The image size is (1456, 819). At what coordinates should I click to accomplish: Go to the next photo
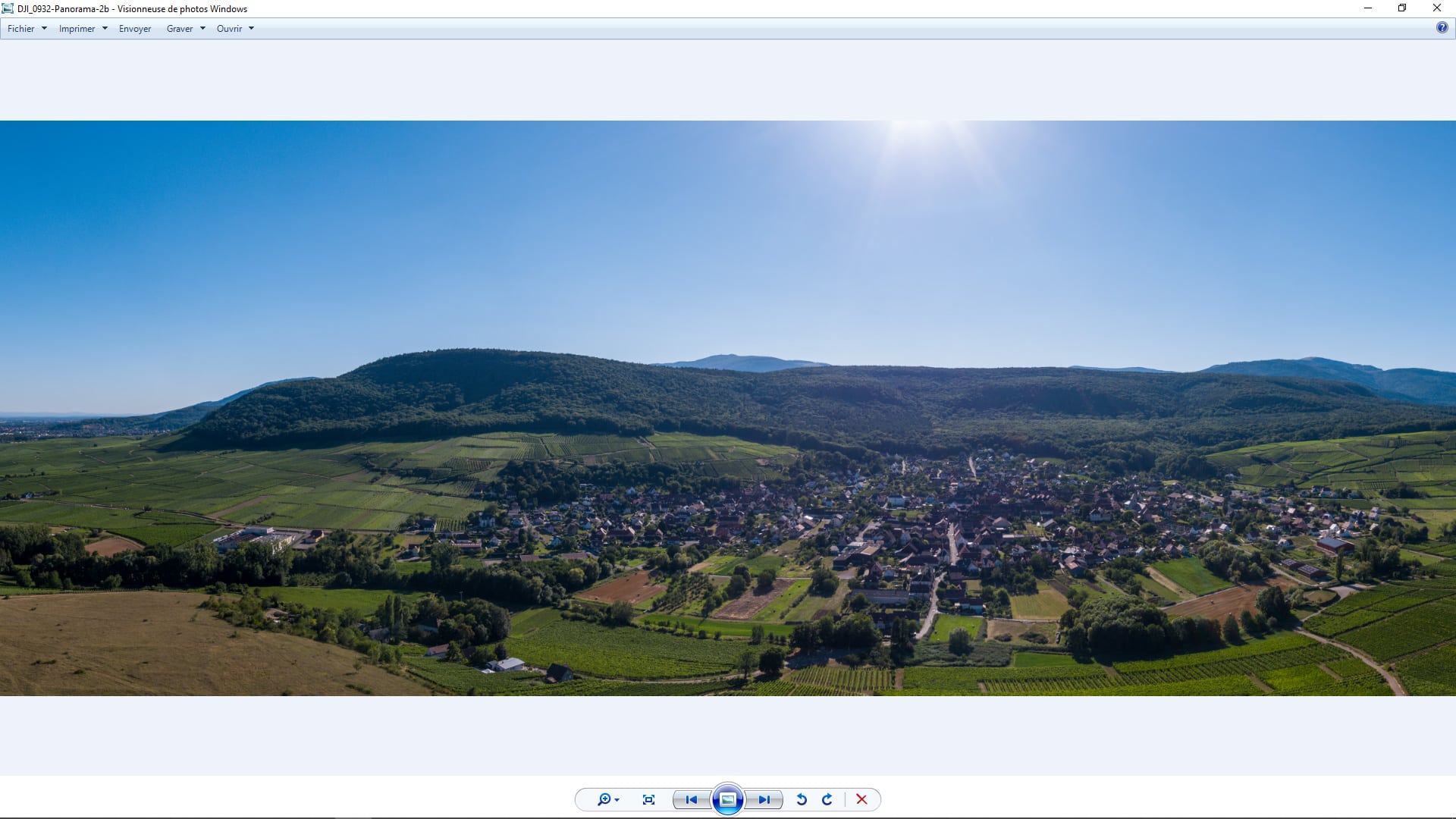tap(764, 799)
